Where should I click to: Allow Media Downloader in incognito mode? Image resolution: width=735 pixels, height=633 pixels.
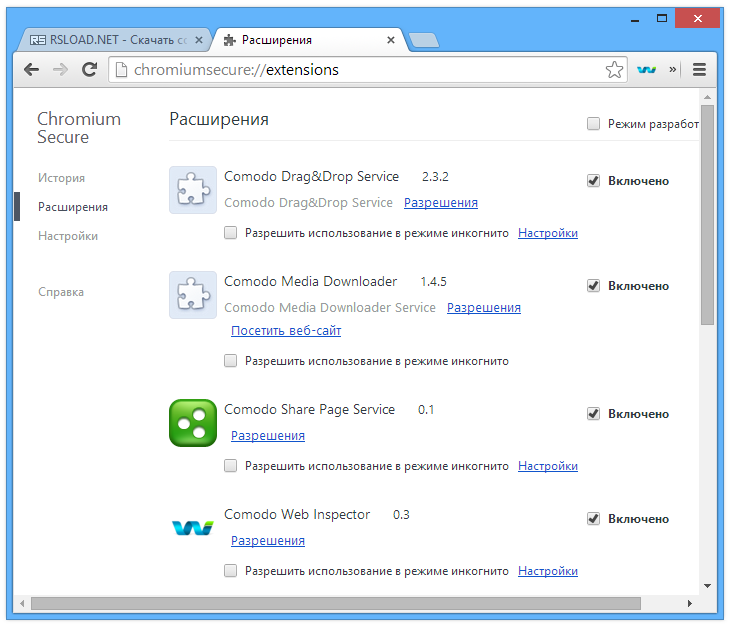tap(230, 361)
